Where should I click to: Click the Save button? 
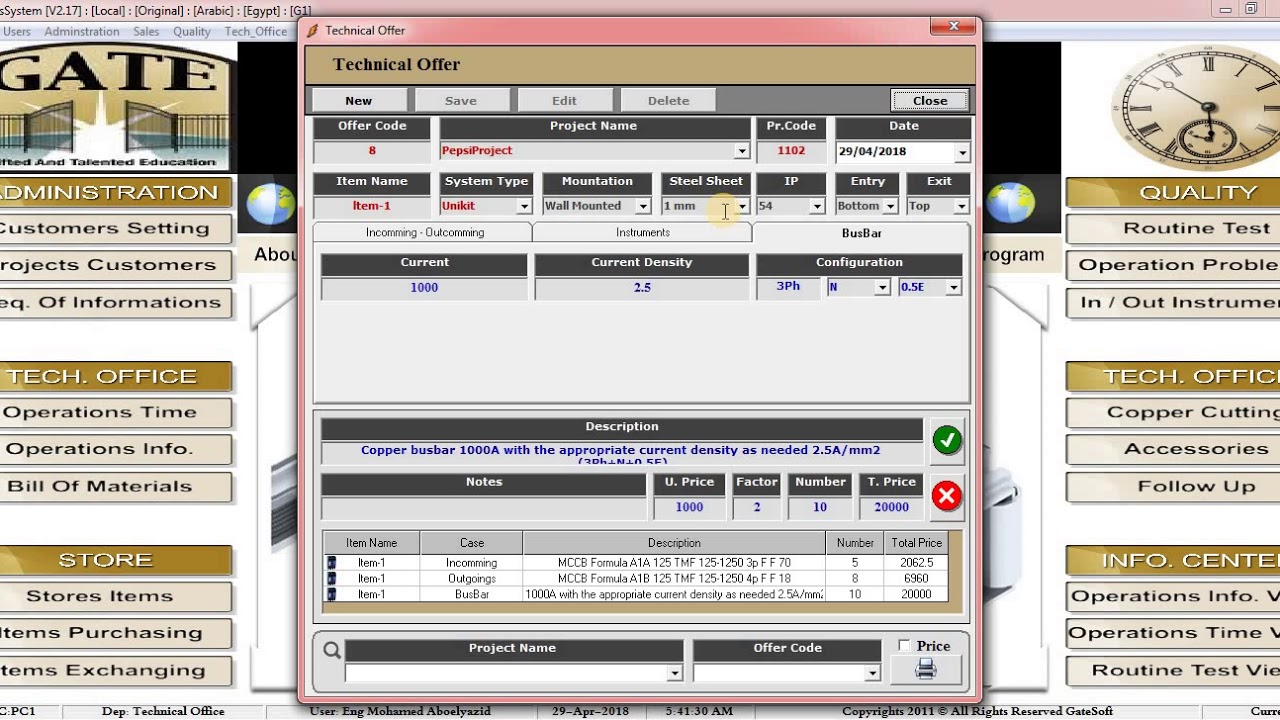coord(461,100)
